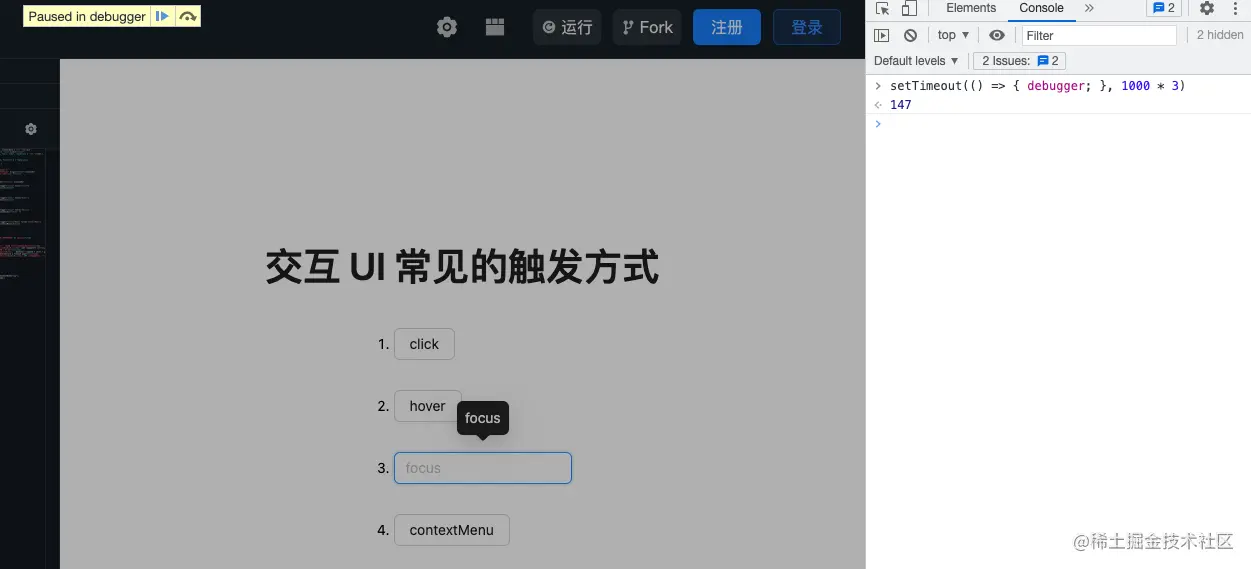Click the click demo button

pos(424,344)
